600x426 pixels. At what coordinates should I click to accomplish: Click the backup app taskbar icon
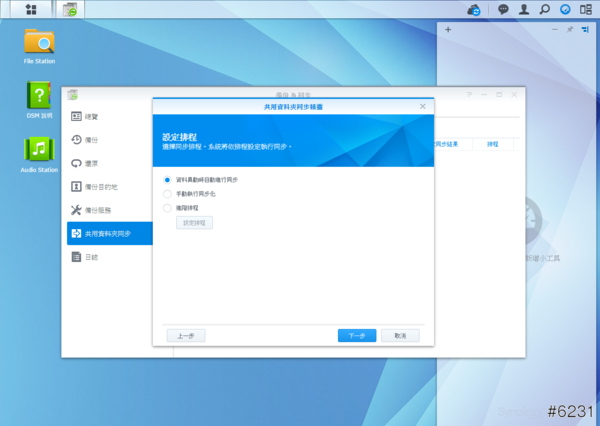(x=70, y=9)
